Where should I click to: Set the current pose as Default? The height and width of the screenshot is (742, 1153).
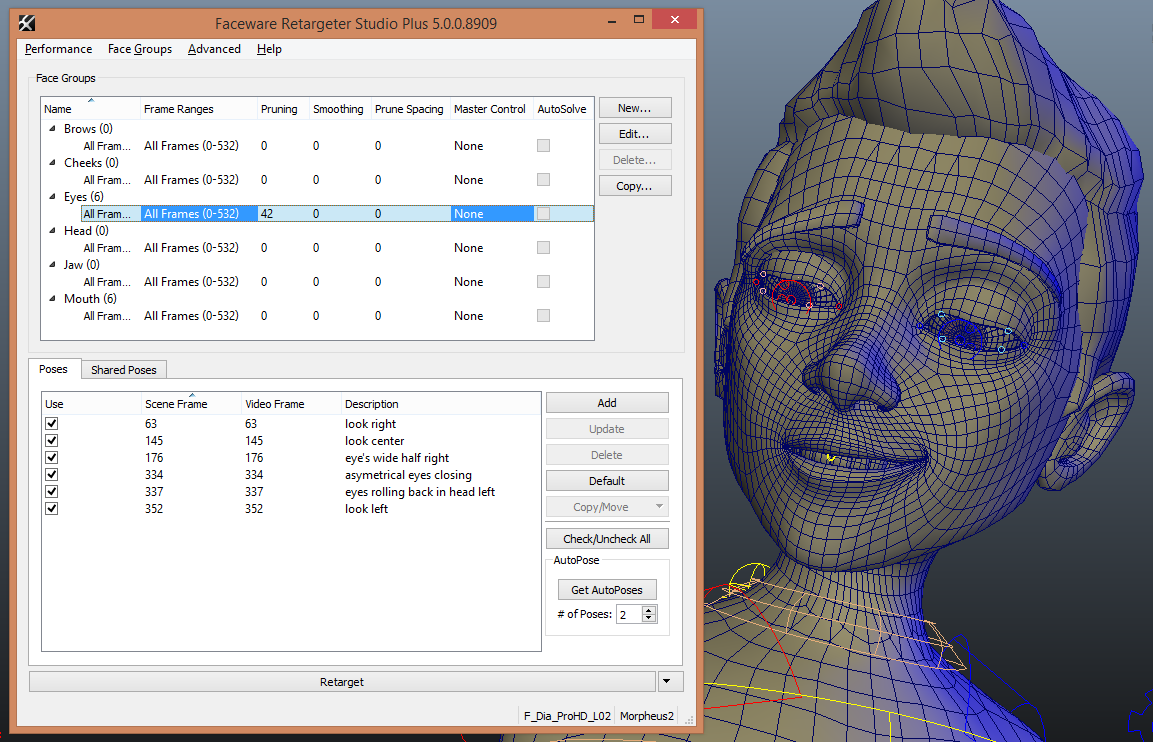(606, 480)
